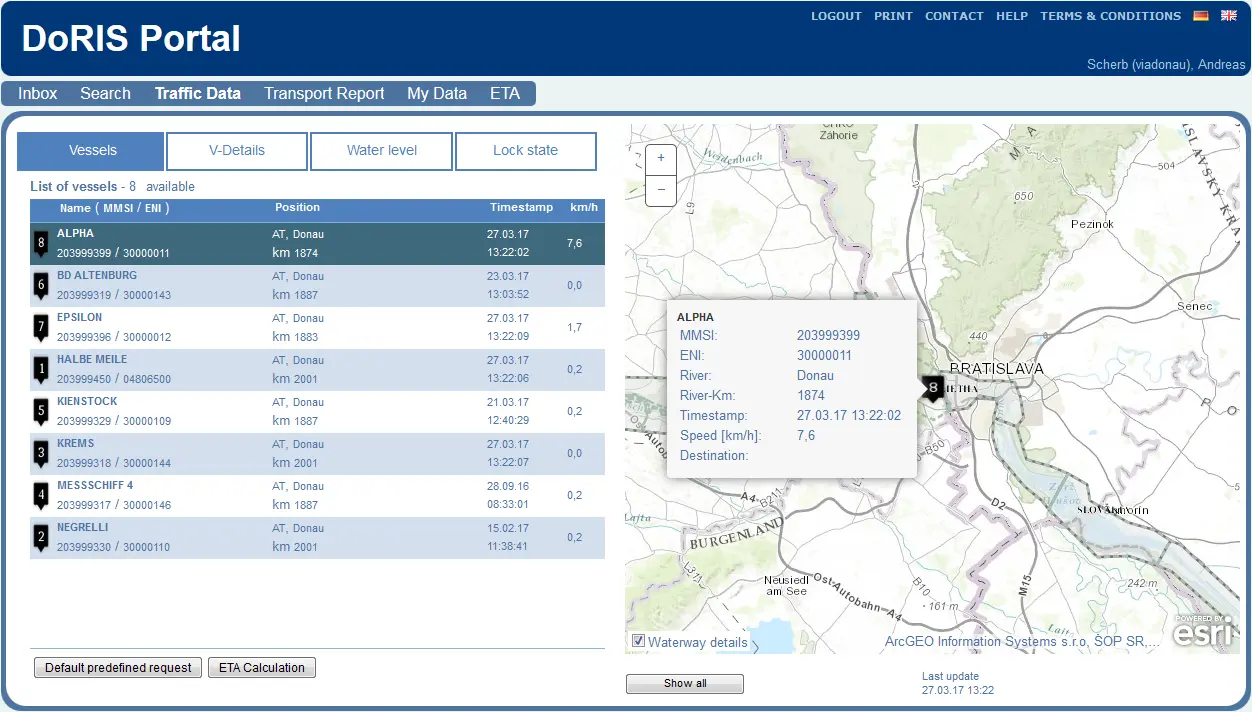Zoom in on the map
1252x712 pixels.
coord(661,159)
